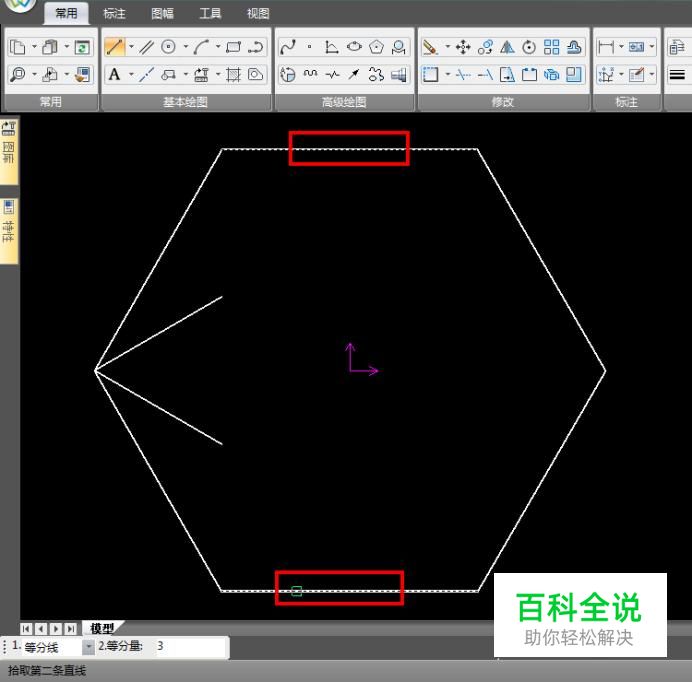Click the application menu logo button
The image size is (692, 682).
20,4
